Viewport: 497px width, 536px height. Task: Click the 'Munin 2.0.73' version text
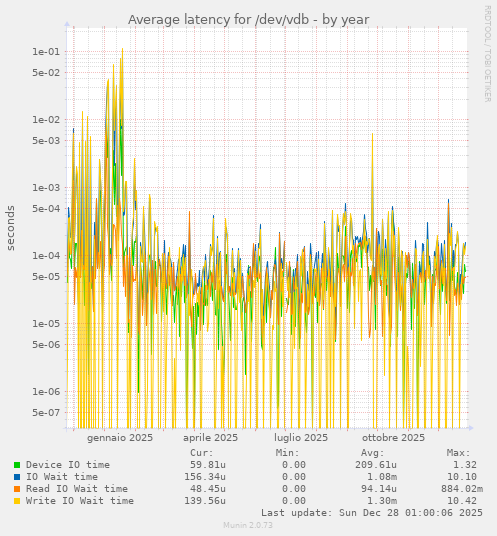pos(248,525)
